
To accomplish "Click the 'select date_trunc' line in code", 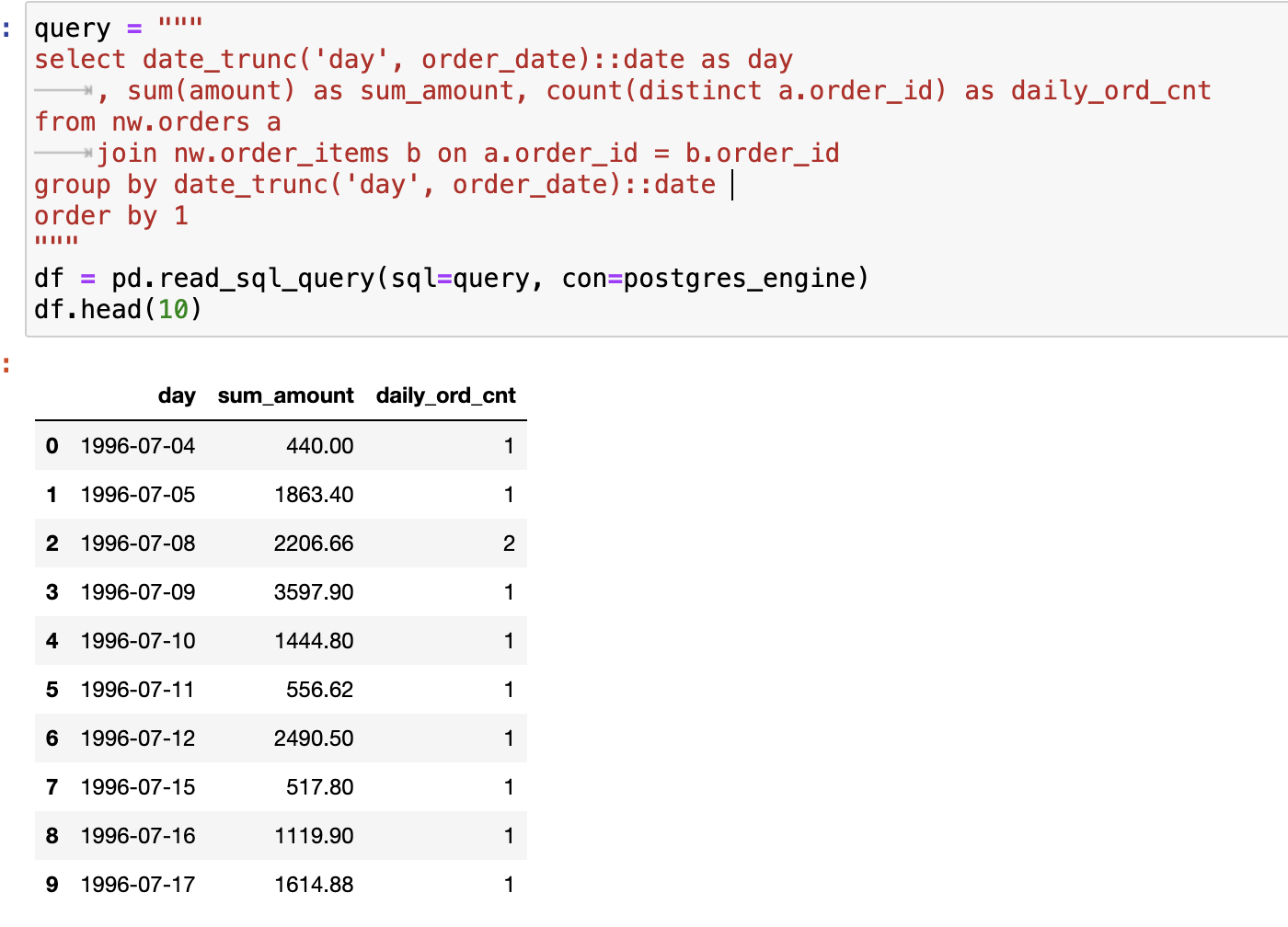I will (413, 60).
